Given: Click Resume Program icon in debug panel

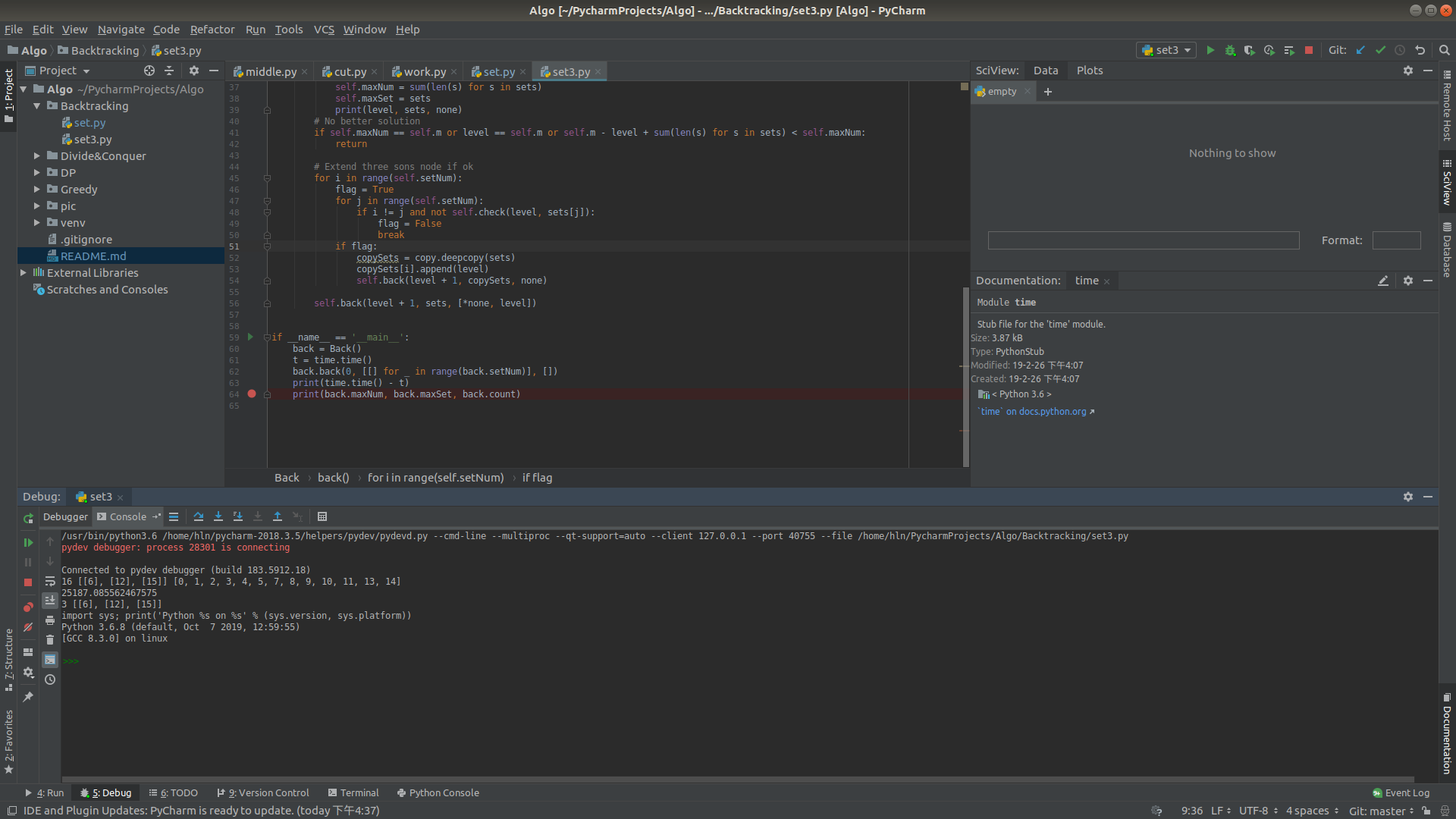Looking at the screenshot, I should click(x=28, y=542).
